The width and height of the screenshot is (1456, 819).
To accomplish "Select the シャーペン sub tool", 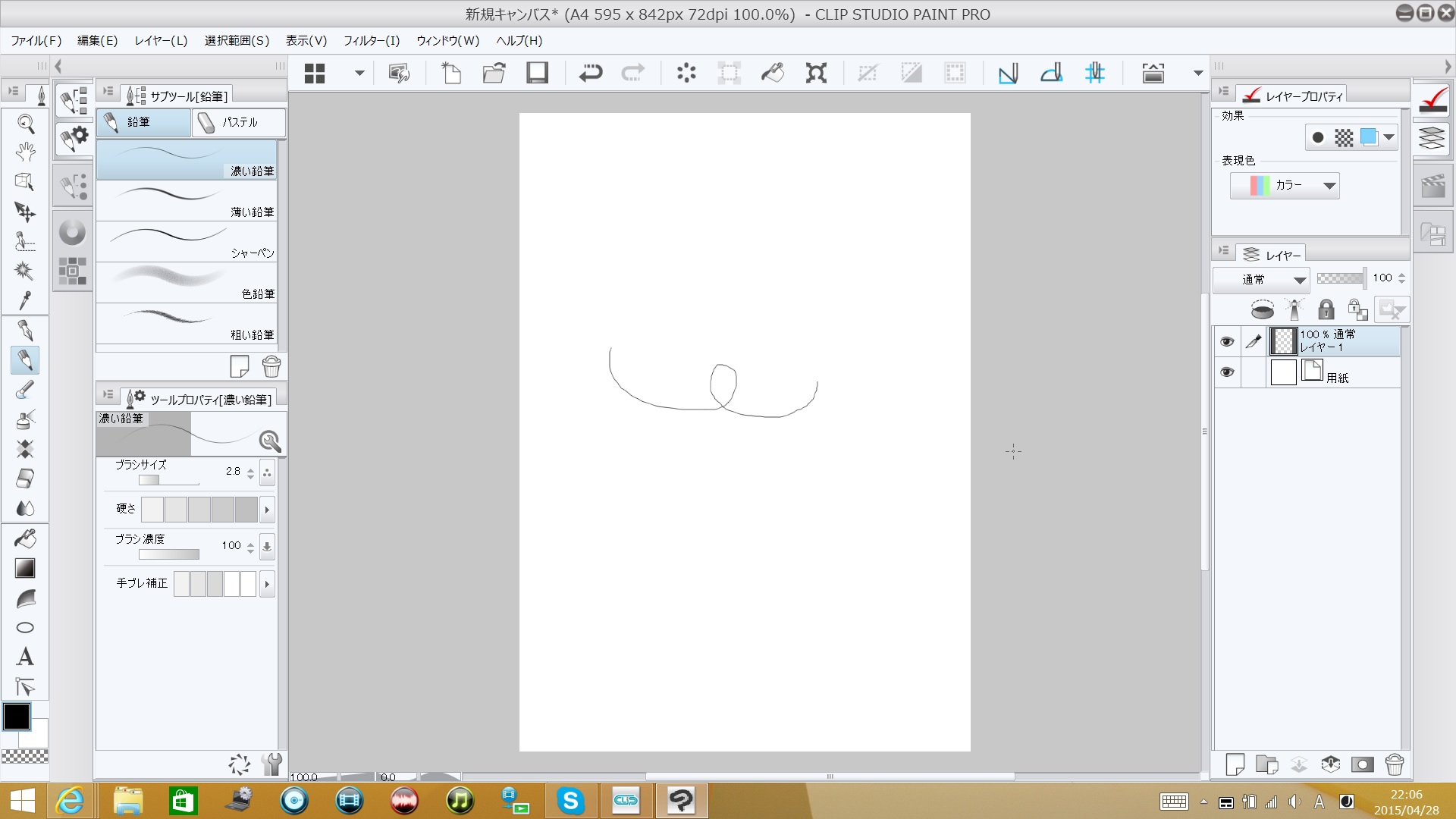I will coord(187,241).
